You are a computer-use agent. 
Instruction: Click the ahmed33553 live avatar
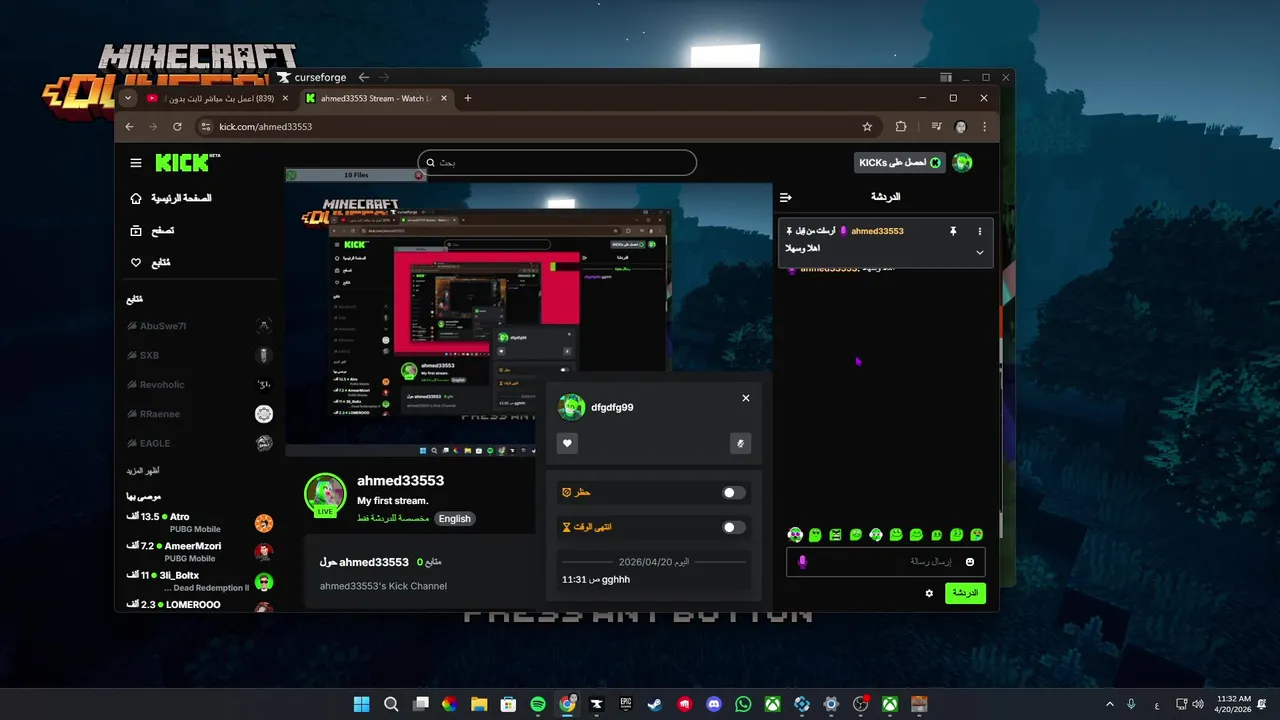click(x=325, y=495)
